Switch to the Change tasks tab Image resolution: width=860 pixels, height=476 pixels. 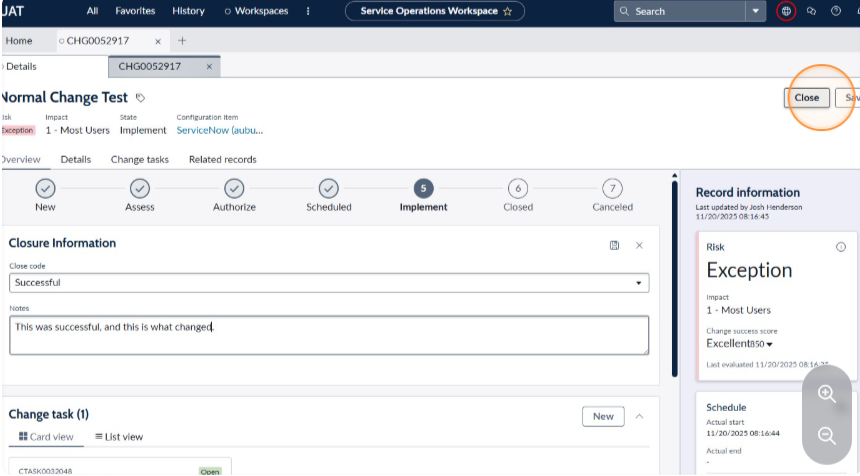click(x=140, y=160)
